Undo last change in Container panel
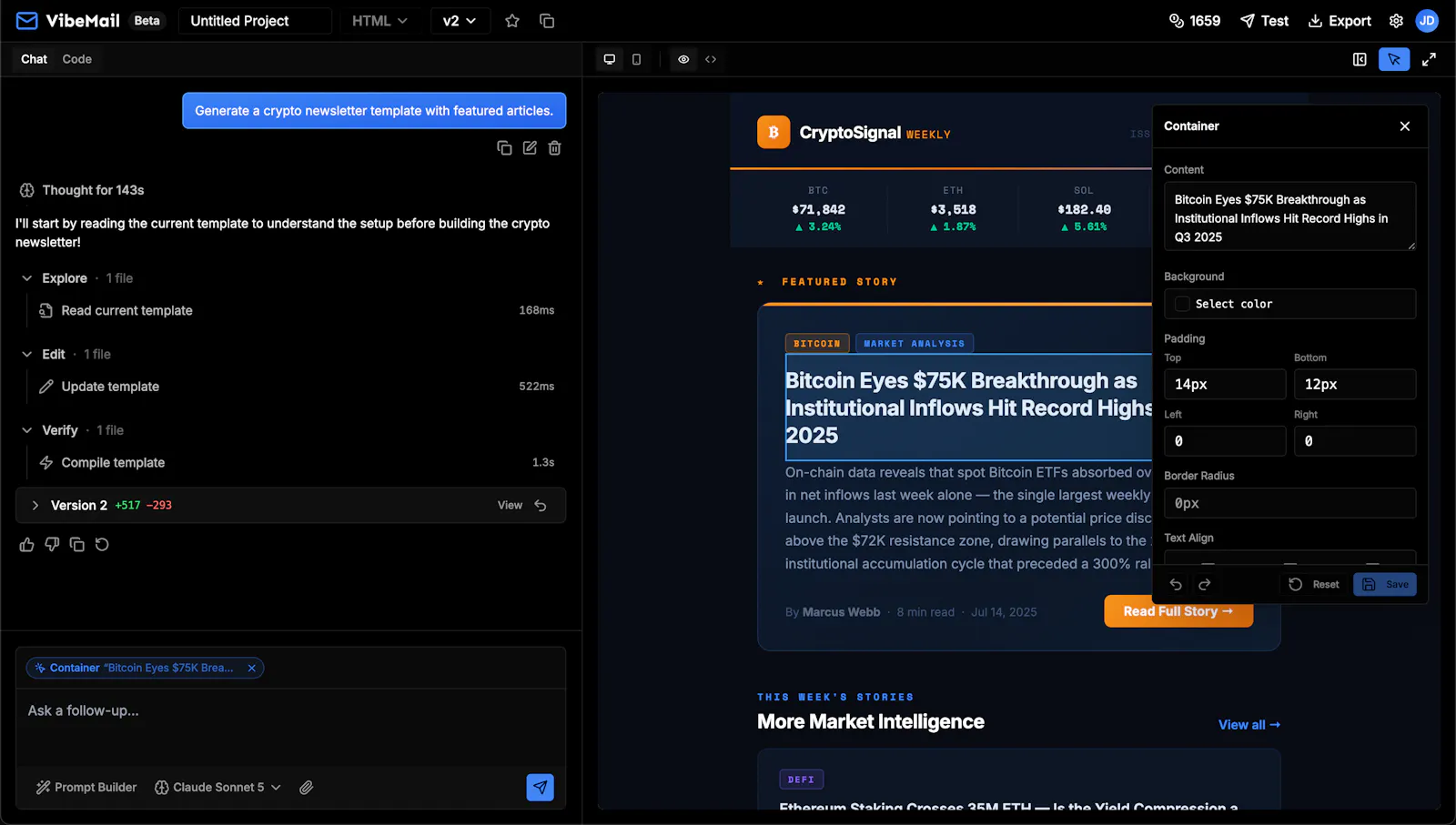This screenshot has height=825, width=1456. (1176, 585)
